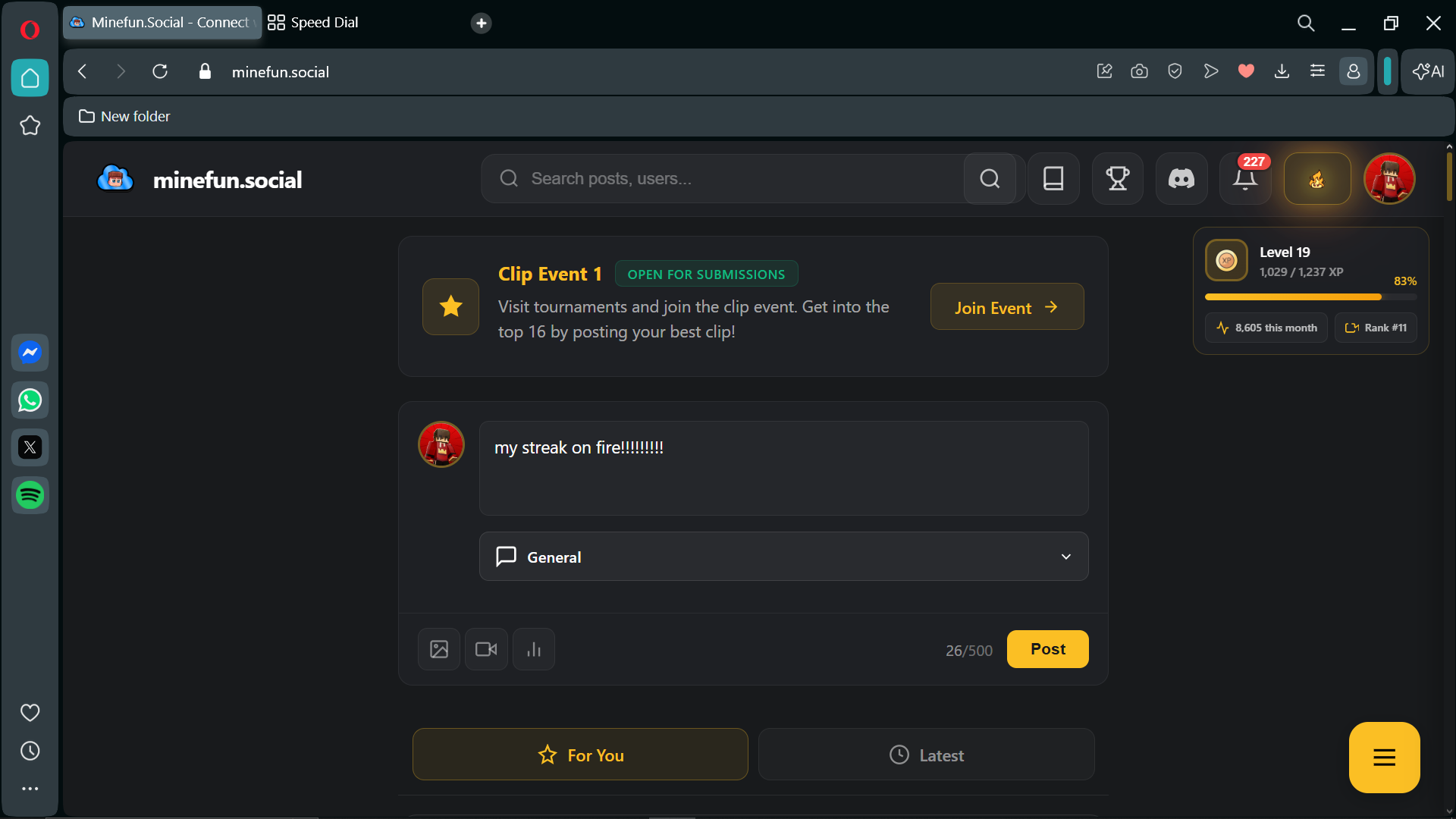
Task: Open the book guide icon
Action: click(1053, 179)
